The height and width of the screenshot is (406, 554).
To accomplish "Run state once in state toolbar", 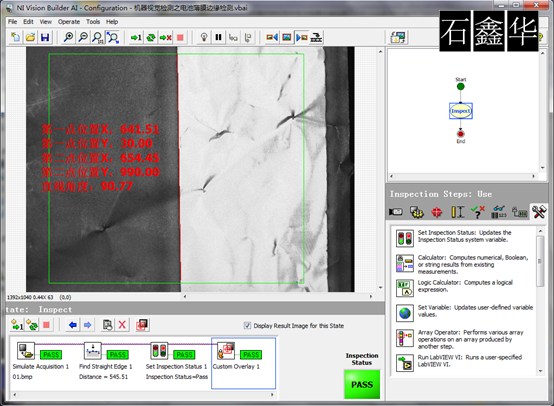I will click(17, 325).
